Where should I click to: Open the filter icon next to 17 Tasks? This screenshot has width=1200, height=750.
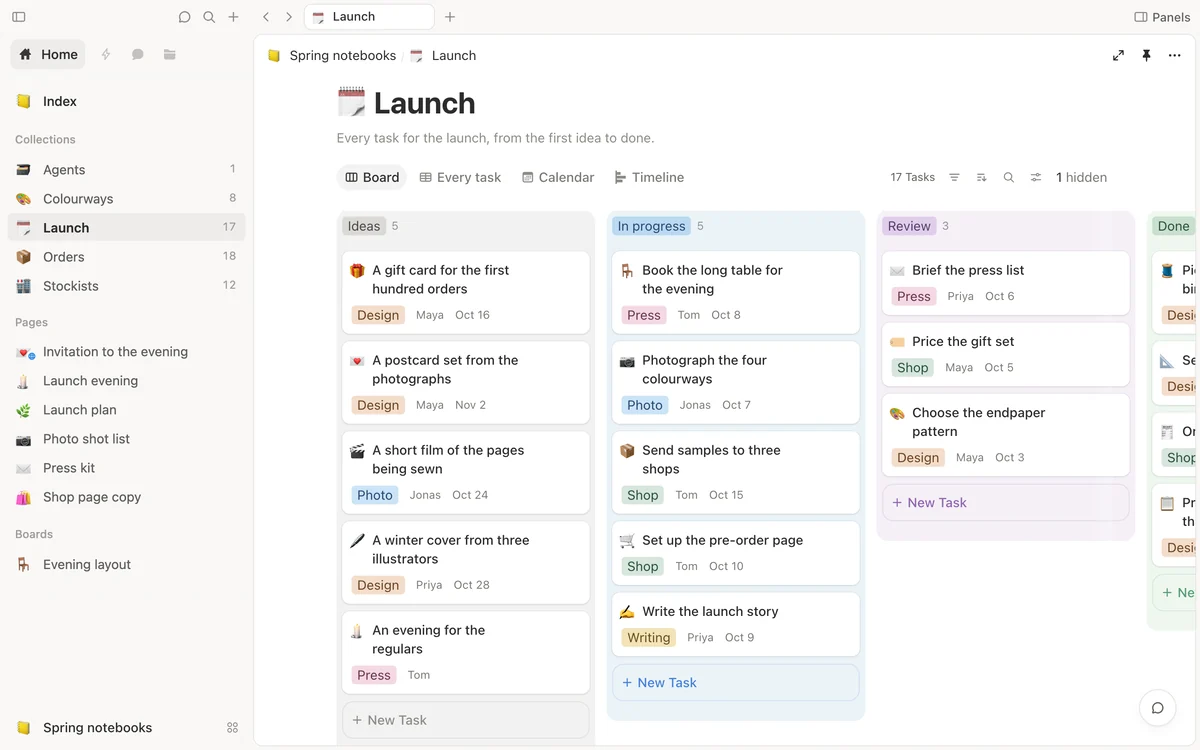coord(954,177)
